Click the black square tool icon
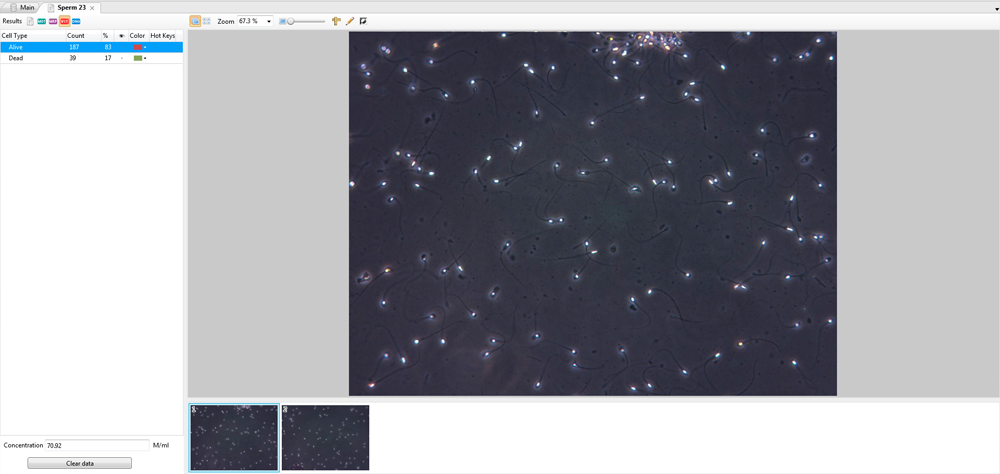 pyautogui.click(x=363, y=21)
